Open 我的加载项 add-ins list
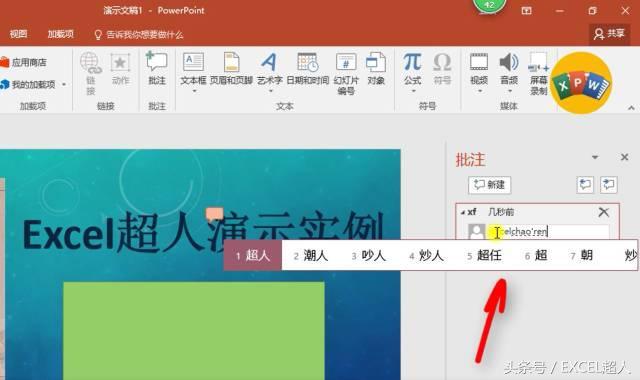 click(x=29, y=84)
